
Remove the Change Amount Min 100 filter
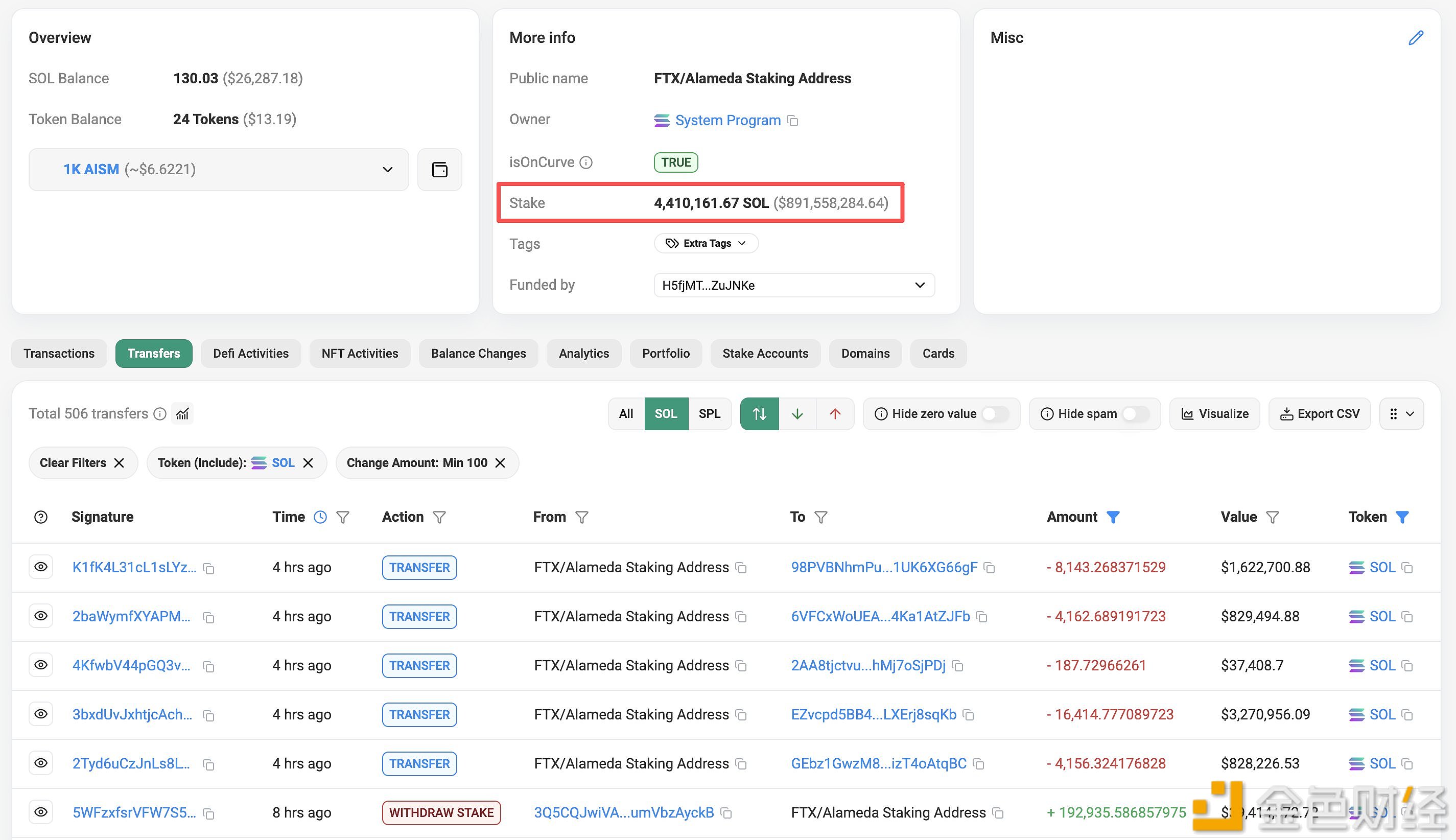pos(500,463)
